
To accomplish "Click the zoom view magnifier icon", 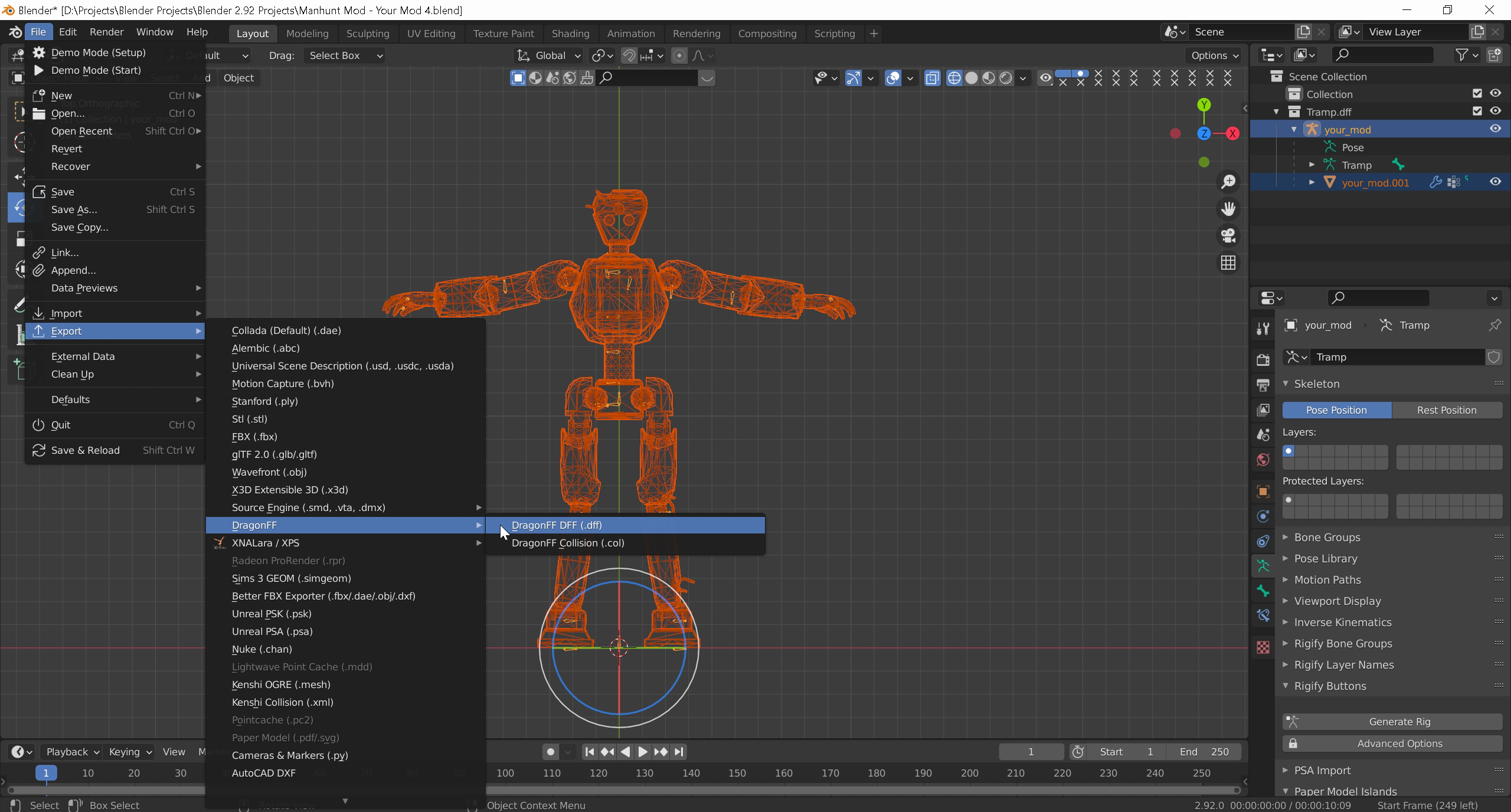I will tap(1228, 182).
